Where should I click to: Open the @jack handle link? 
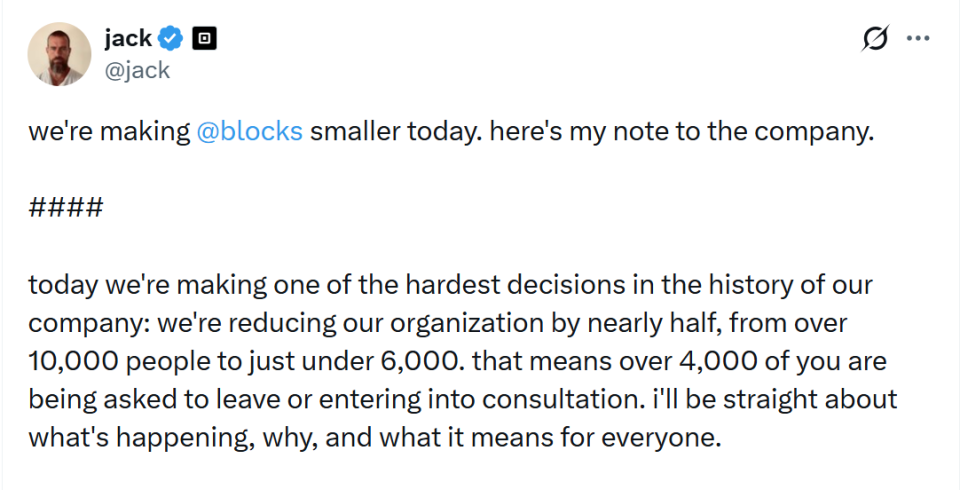coord(137,70)
